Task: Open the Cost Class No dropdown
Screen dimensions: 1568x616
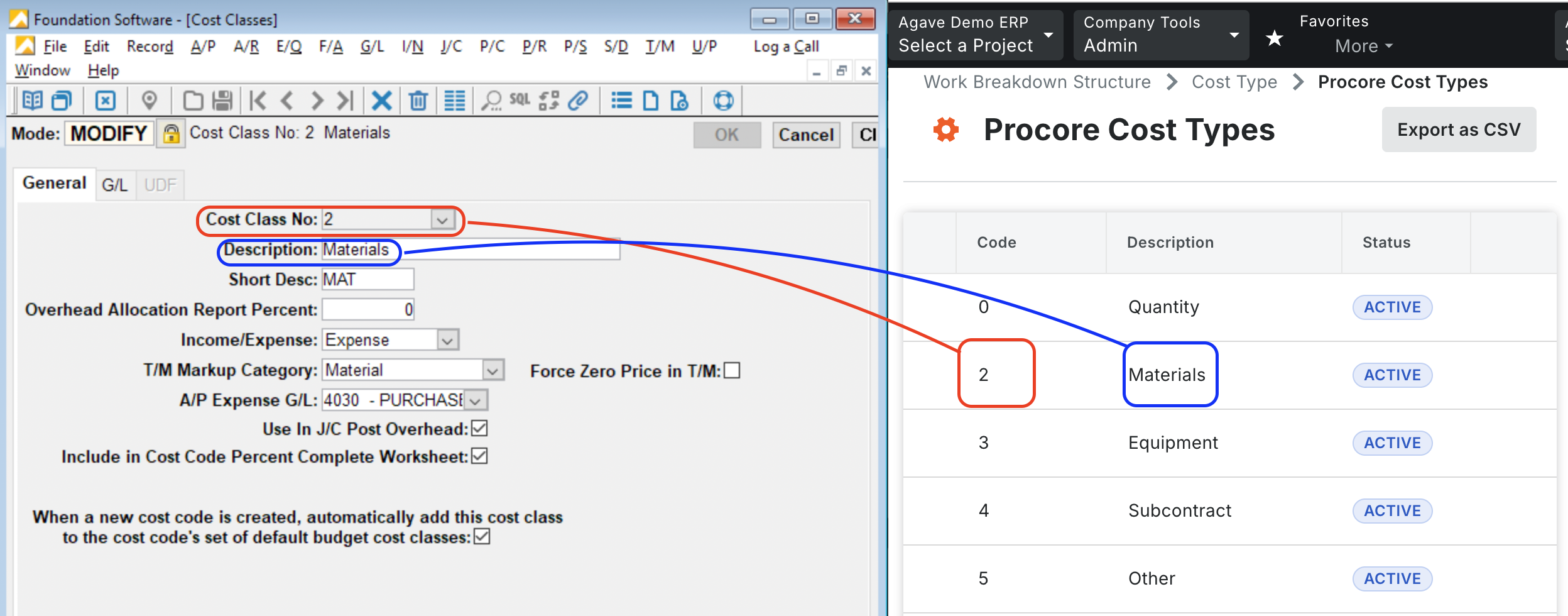Action: pyautogui.click(x=442, y=219)
